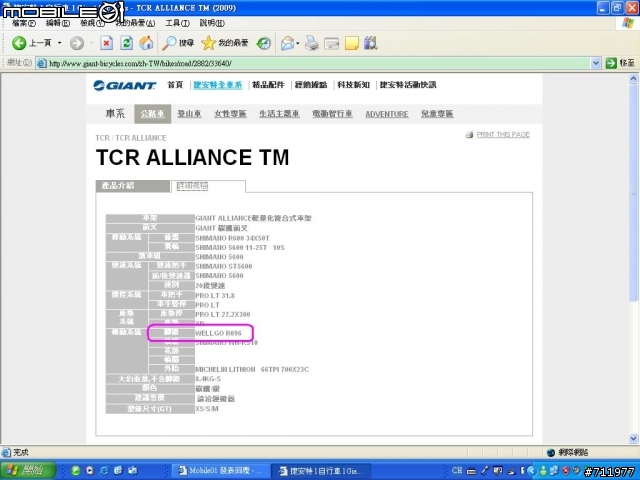
Task: Open the Mail button dropdown arrow
Action: click(x=298, y=43)
